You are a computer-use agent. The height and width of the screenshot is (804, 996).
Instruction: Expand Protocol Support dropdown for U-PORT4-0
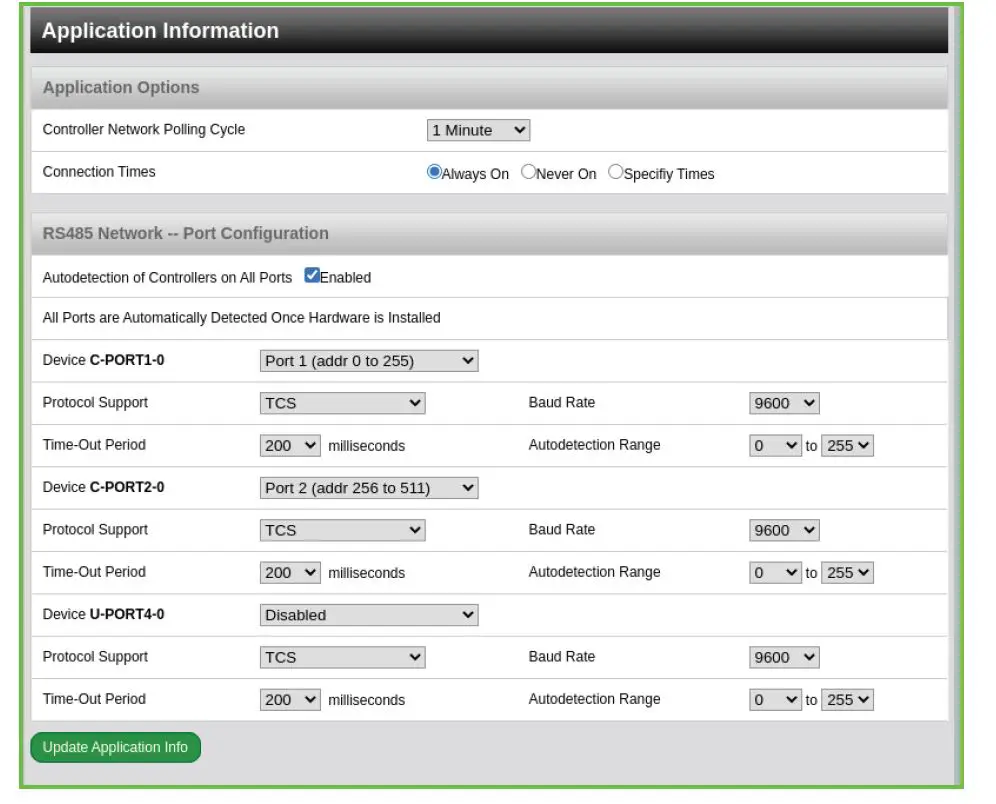tap(342, 657)
